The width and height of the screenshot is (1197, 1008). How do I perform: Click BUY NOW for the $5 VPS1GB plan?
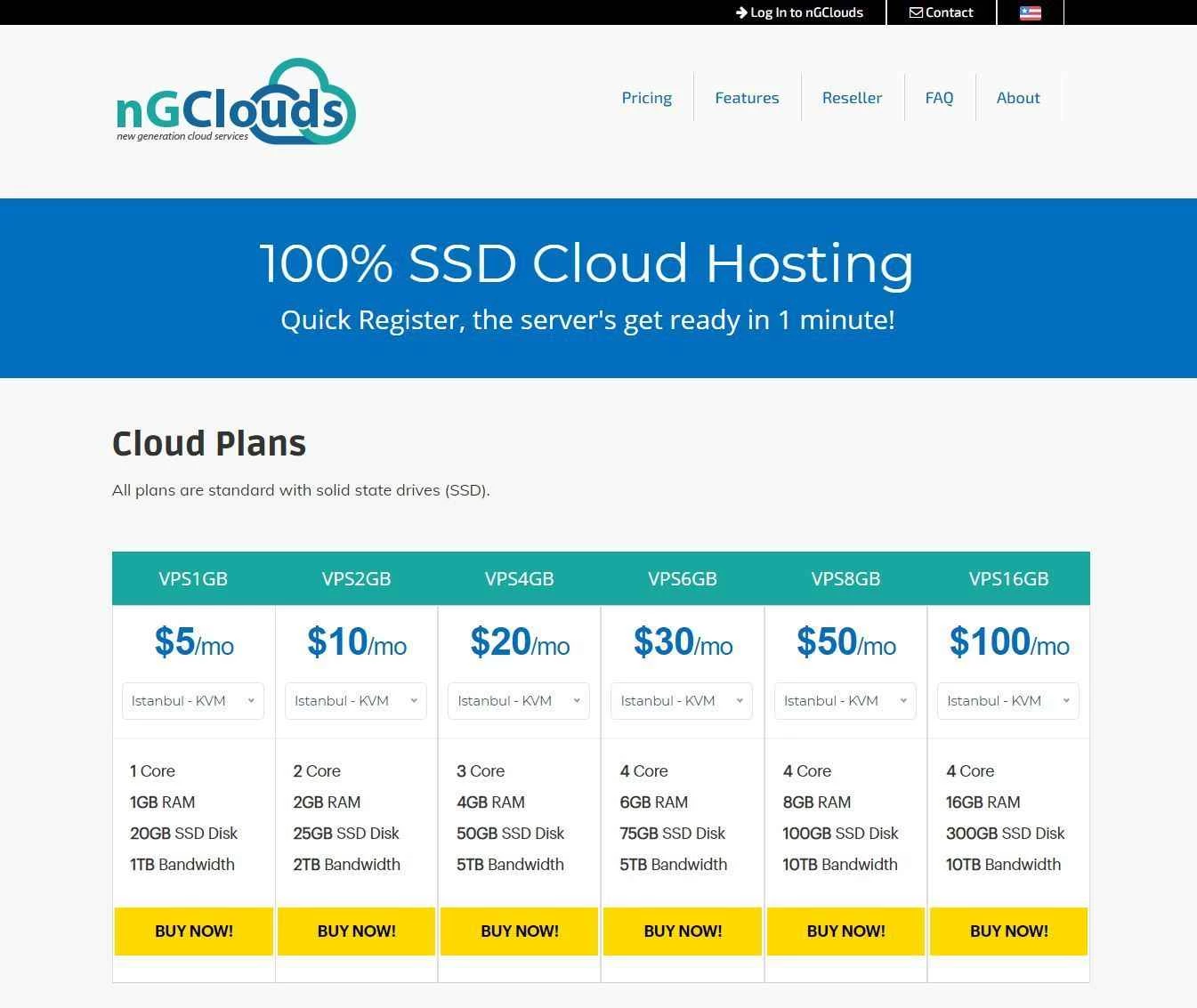tap(193, 931)
